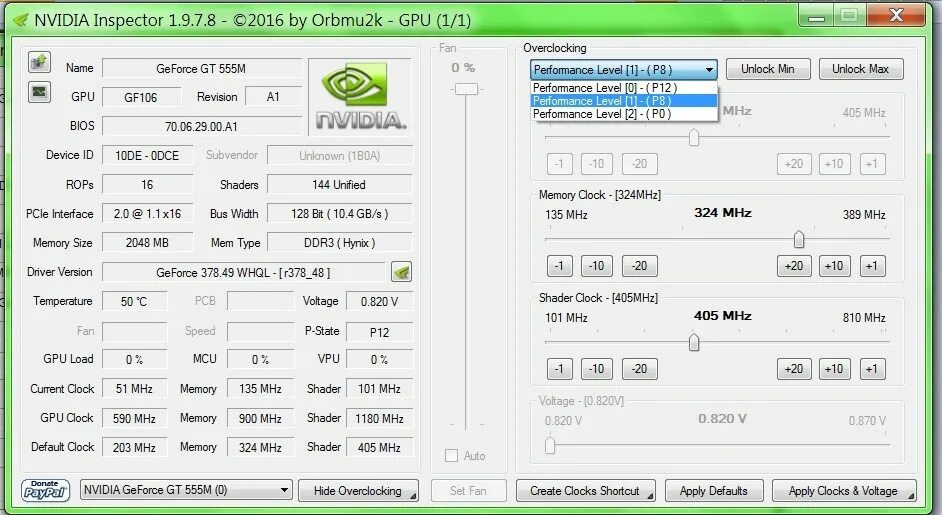Click the Device ID value 10DE - 0DCE
The height and width of the screenshot is (515, 942).
pos(147,156)
